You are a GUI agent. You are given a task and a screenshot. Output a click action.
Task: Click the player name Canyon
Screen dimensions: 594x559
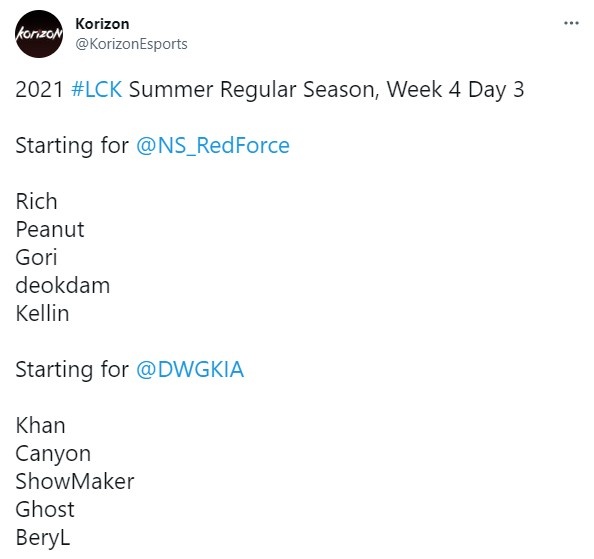coord(53,454)
